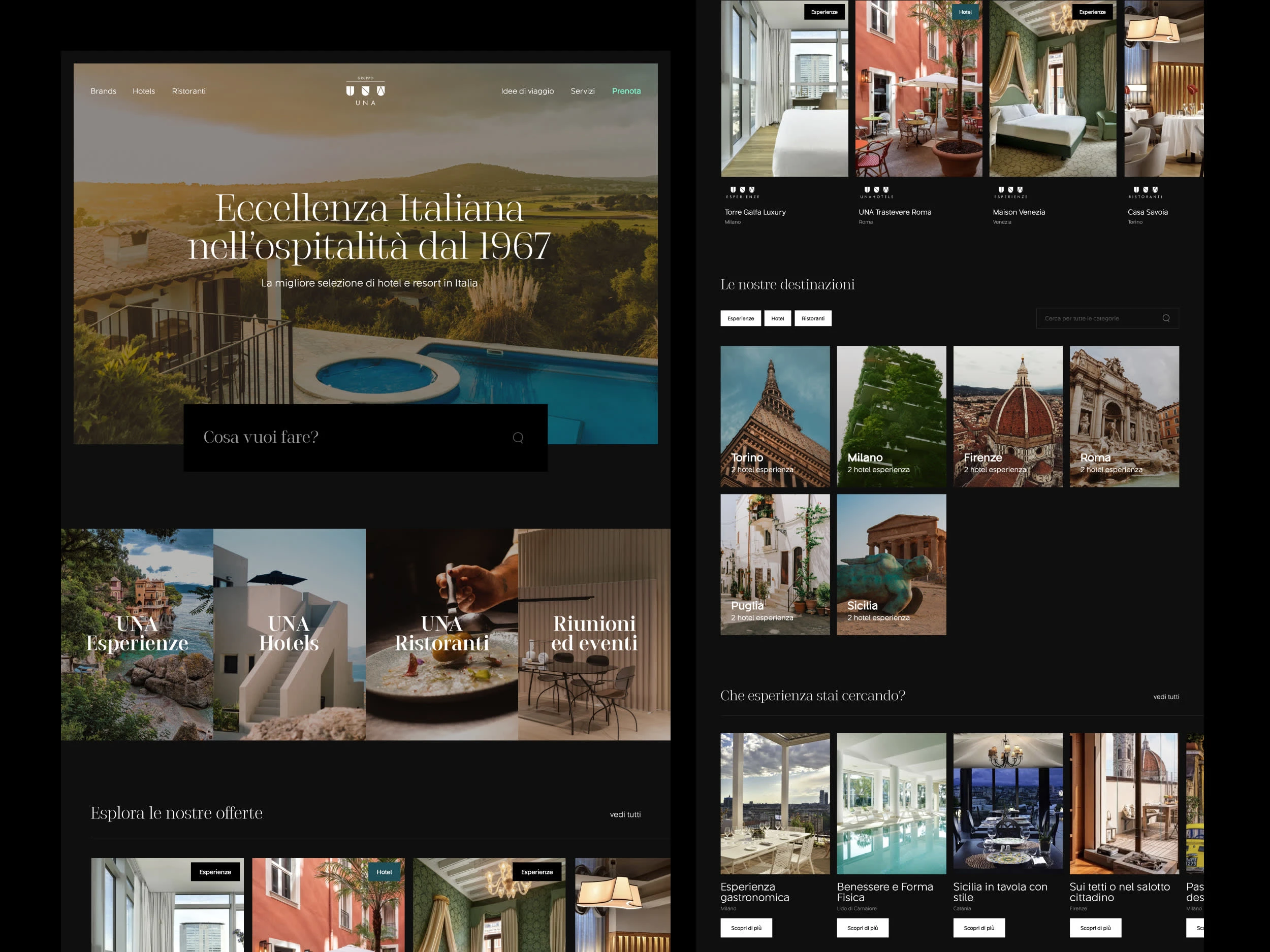Open Idee di viaggio menu item
1270x952 pixels.
coord(527,91)
